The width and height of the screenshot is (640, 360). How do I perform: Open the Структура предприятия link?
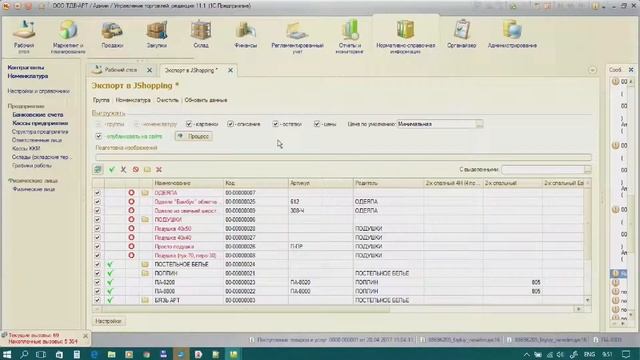pyautogui.click(x=40, y=132)
